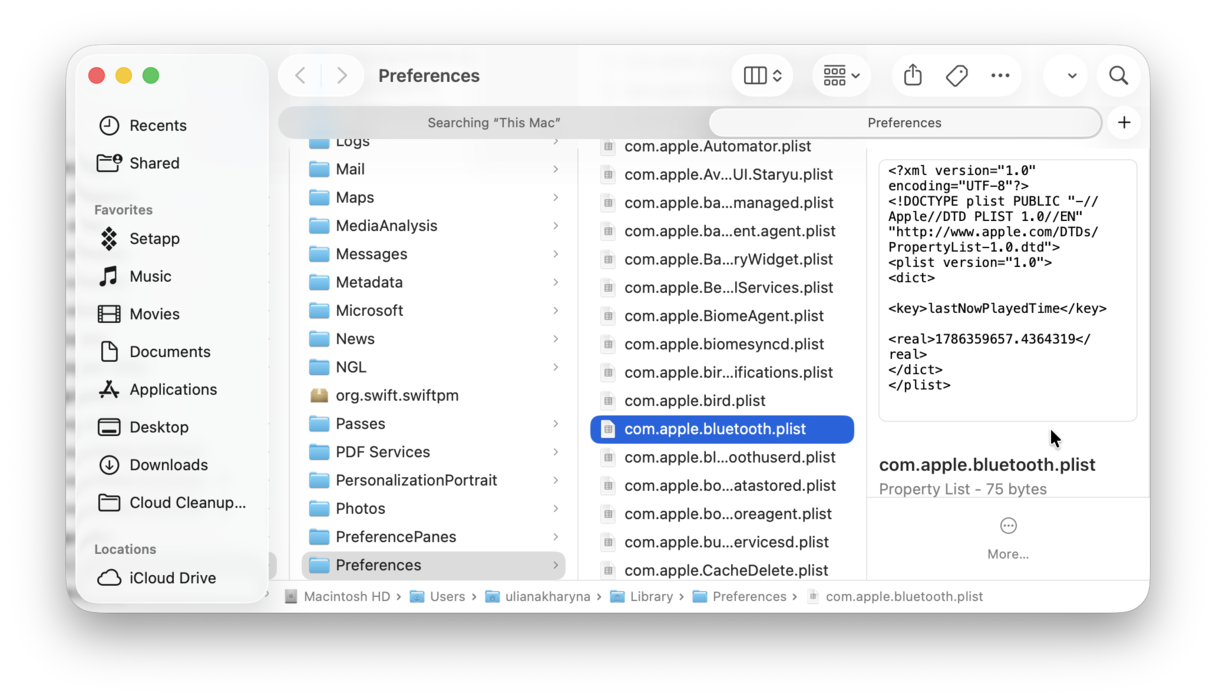The image size is (1216, 700).
Task: Click the Tags icon in toolbar
Action: point(957,76)
